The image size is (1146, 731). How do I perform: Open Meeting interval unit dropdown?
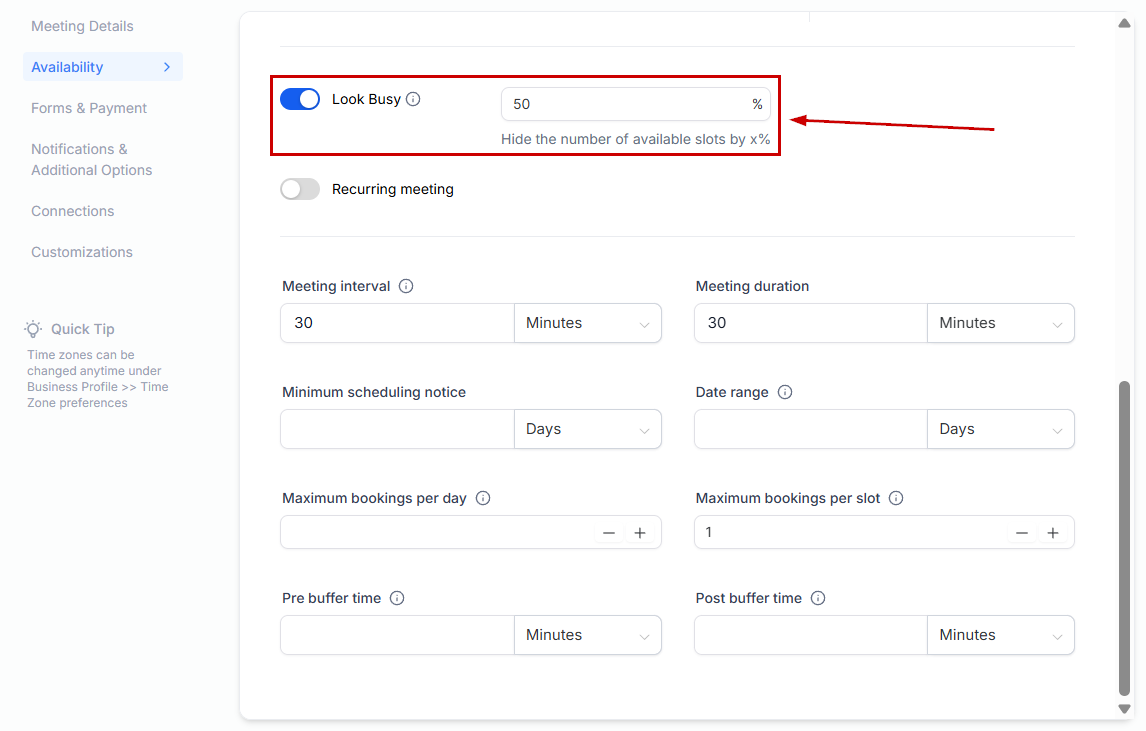tap(587, 323)
